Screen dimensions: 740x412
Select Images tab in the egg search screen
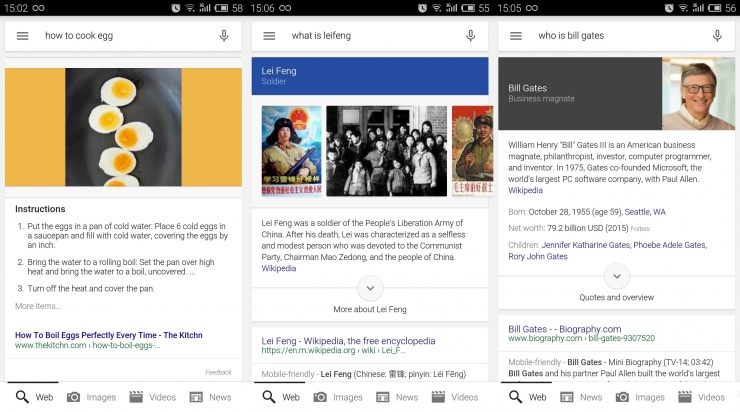pyautogui.click(x=91, y=397)
